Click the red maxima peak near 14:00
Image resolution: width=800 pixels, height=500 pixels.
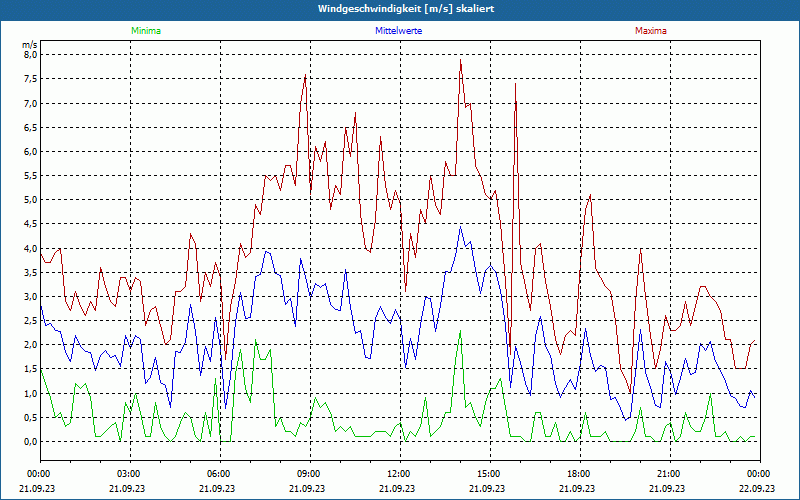460,60
